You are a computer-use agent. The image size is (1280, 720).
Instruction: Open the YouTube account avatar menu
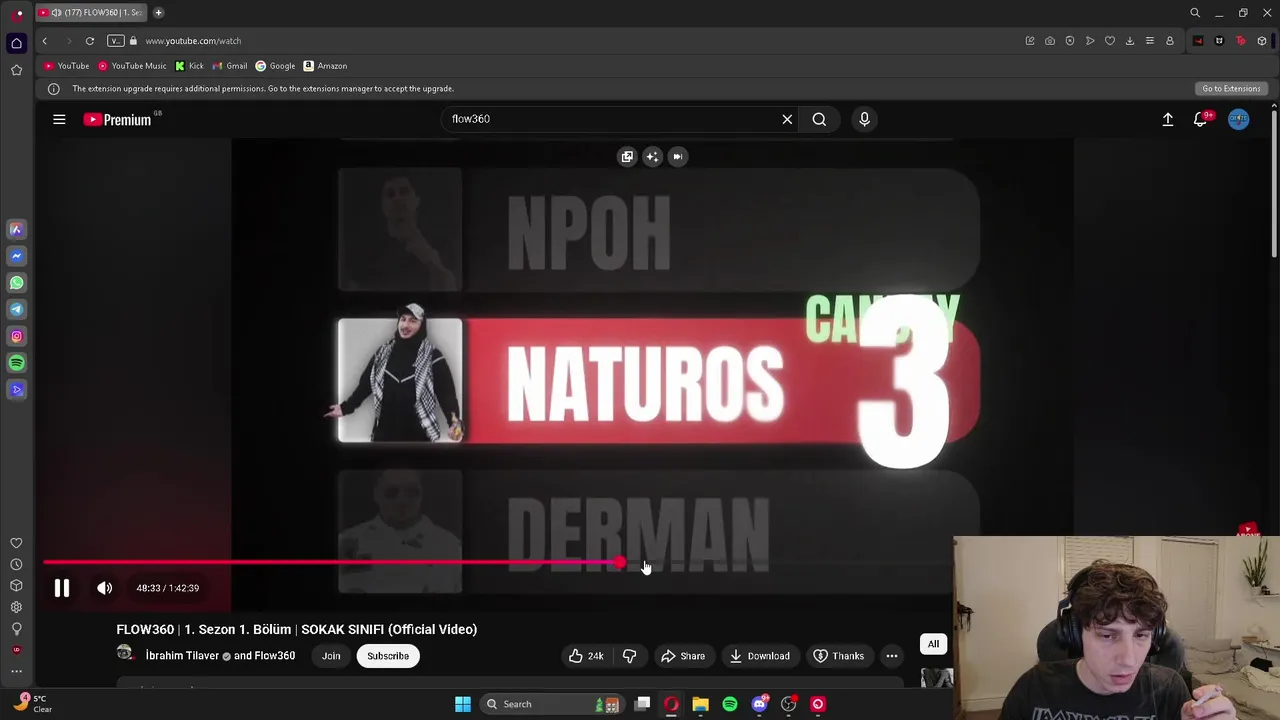tap(1238, 119)
